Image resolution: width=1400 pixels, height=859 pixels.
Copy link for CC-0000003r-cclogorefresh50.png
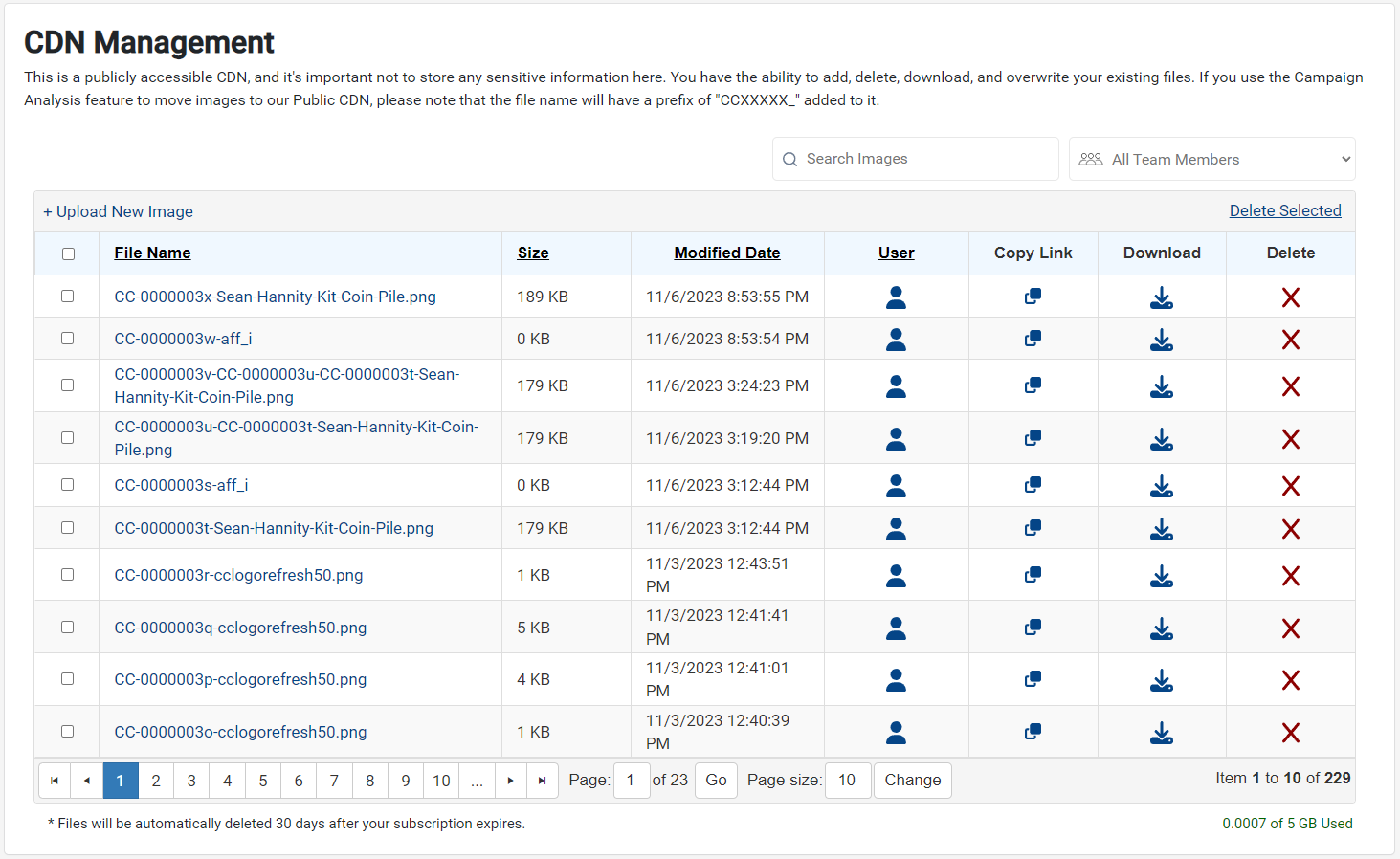coord(1033,574)
